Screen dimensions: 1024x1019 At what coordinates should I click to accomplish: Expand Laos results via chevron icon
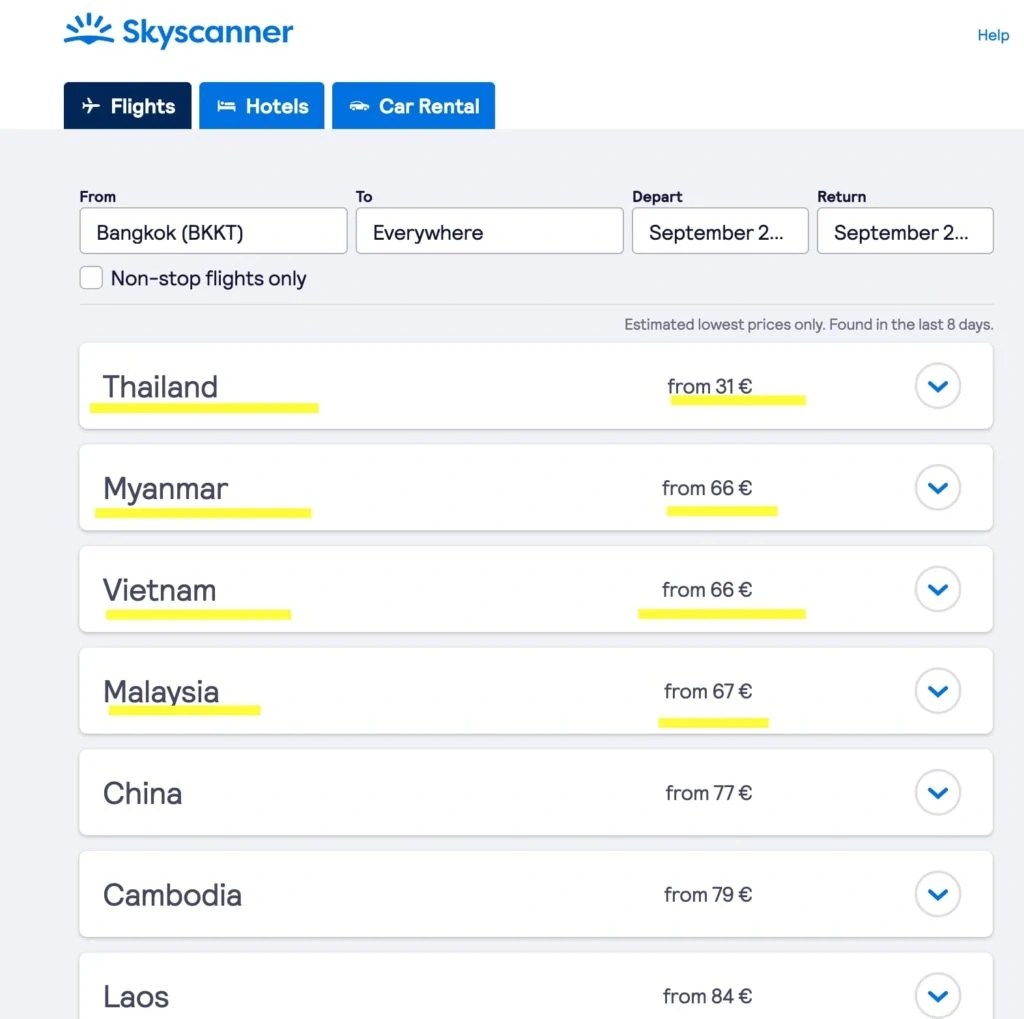click(937, 995)
